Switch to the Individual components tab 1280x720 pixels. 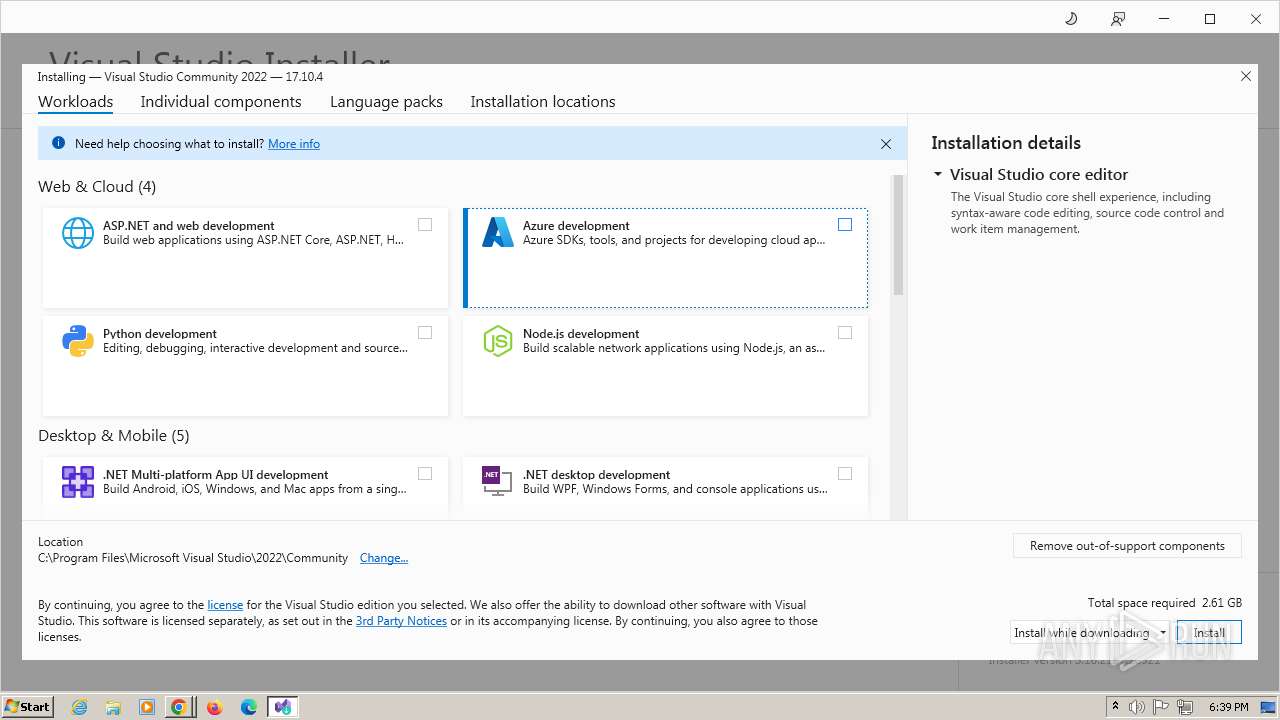point(221,102)
